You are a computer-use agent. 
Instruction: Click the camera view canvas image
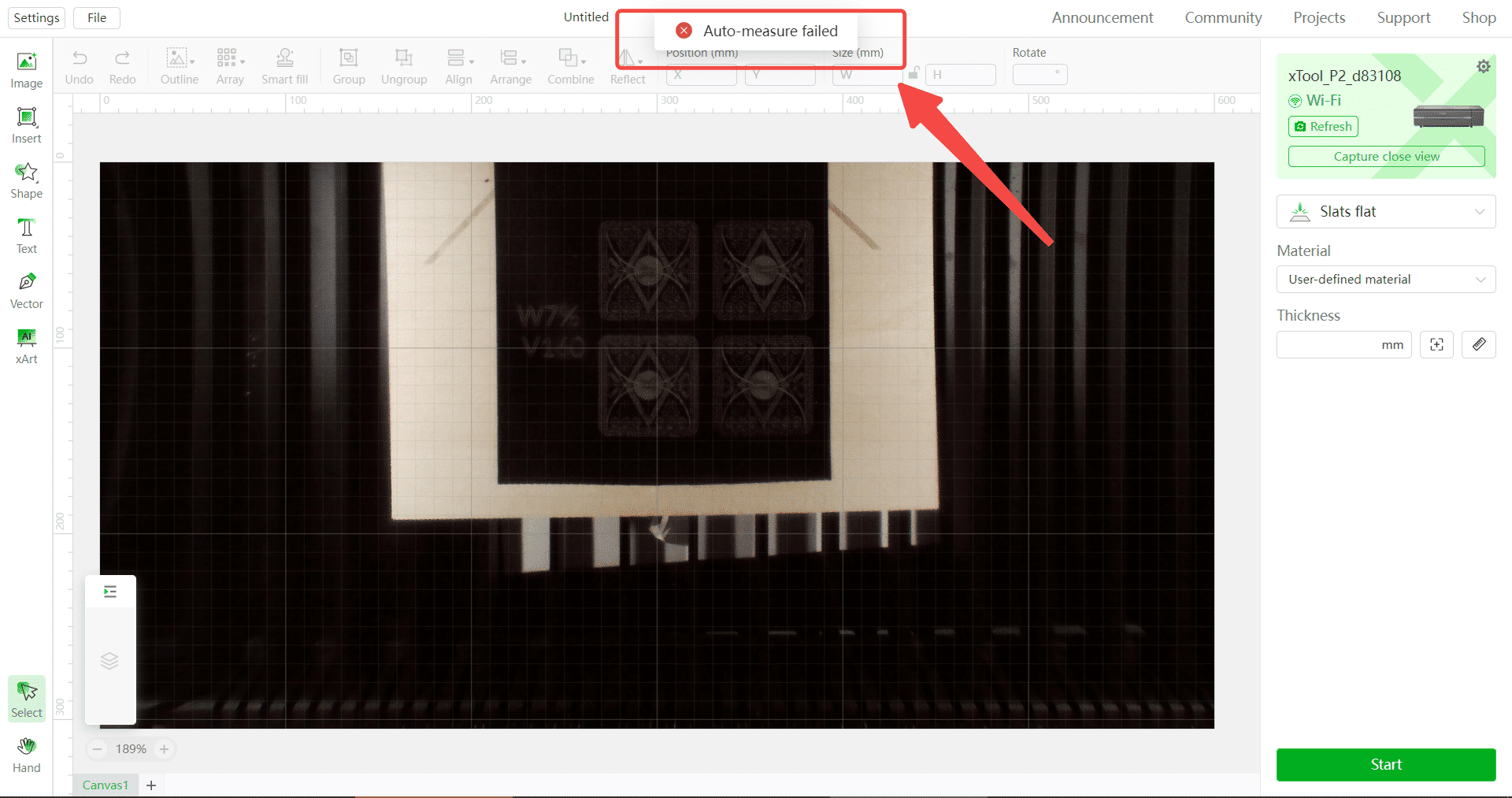tap(657, 445)
